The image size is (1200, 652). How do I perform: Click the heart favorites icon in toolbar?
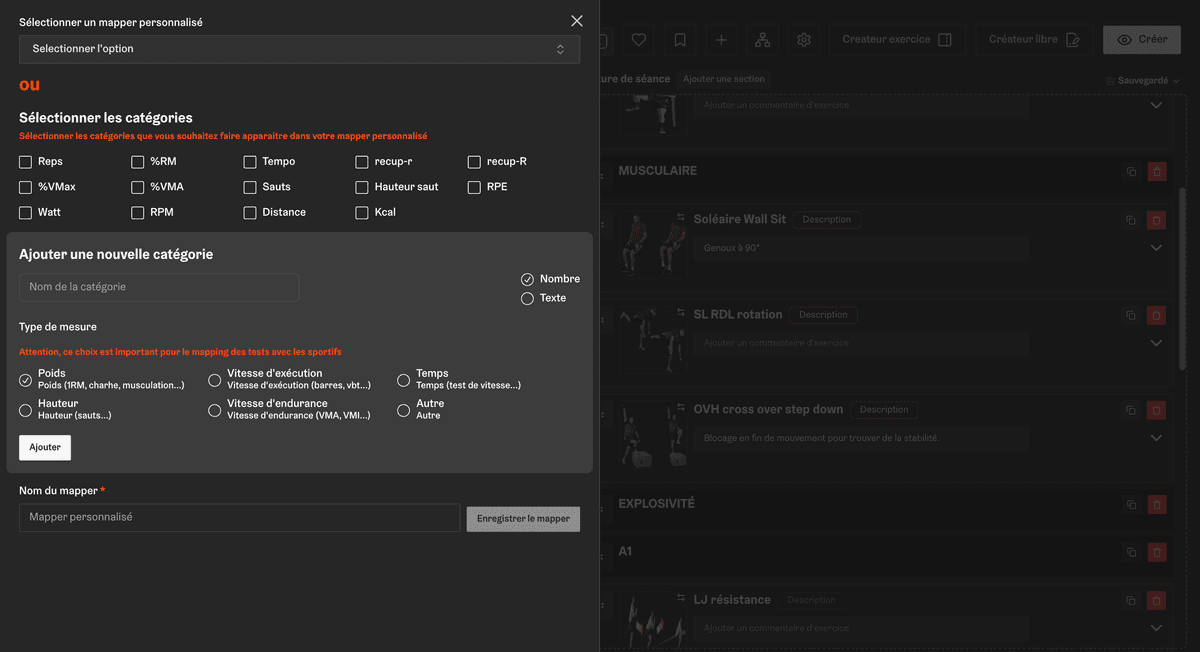(x=639, y=40)
